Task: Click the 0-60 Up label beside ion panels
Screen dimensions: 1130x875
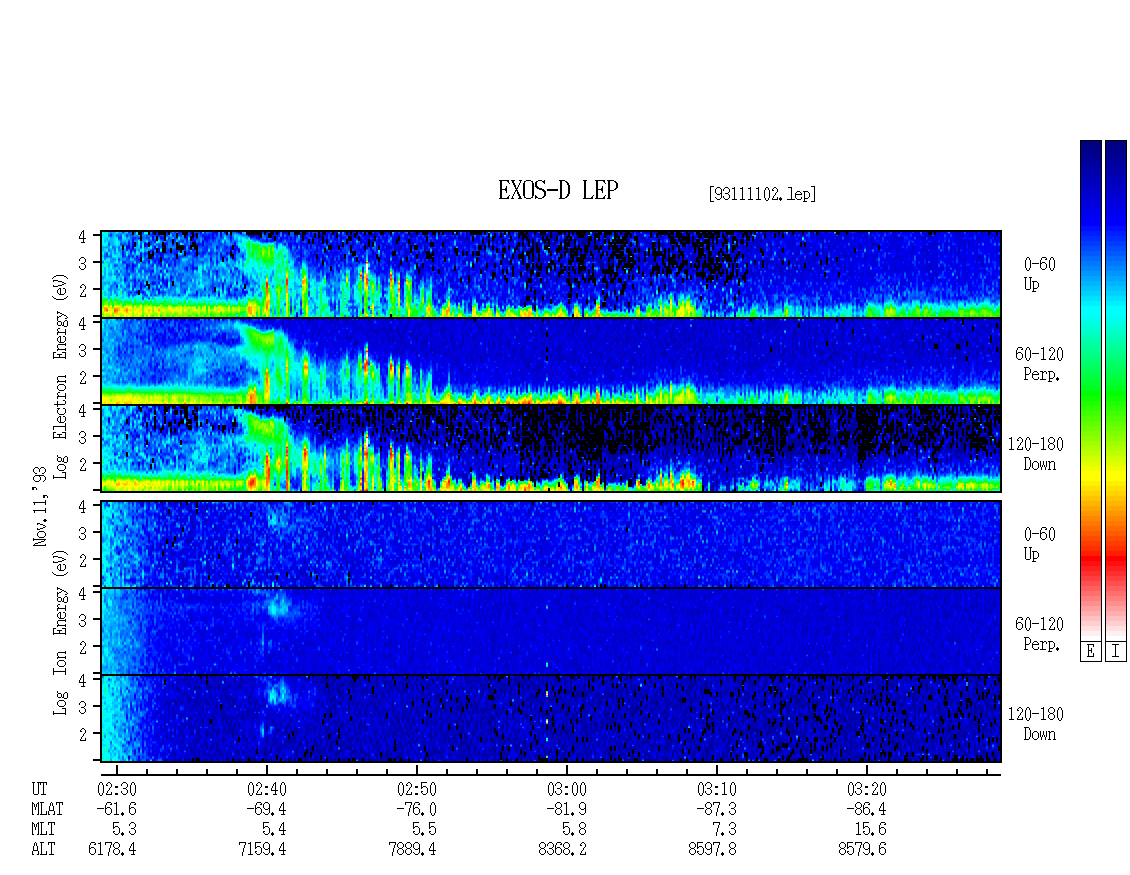Action: tap(1039, 543)
